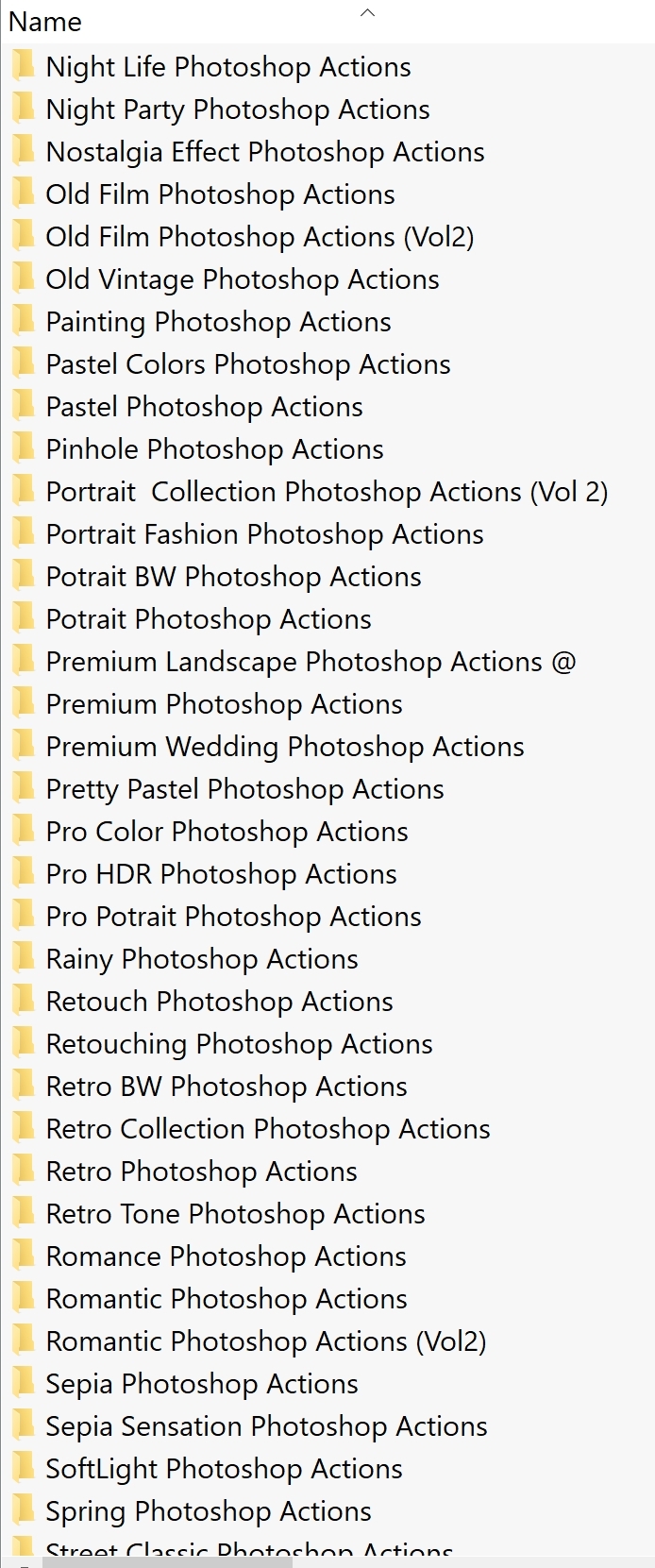Click the Pro HDR Photoshop Actions folder icon
This screenshot has width=655, height=1568.
coord(23,873)
